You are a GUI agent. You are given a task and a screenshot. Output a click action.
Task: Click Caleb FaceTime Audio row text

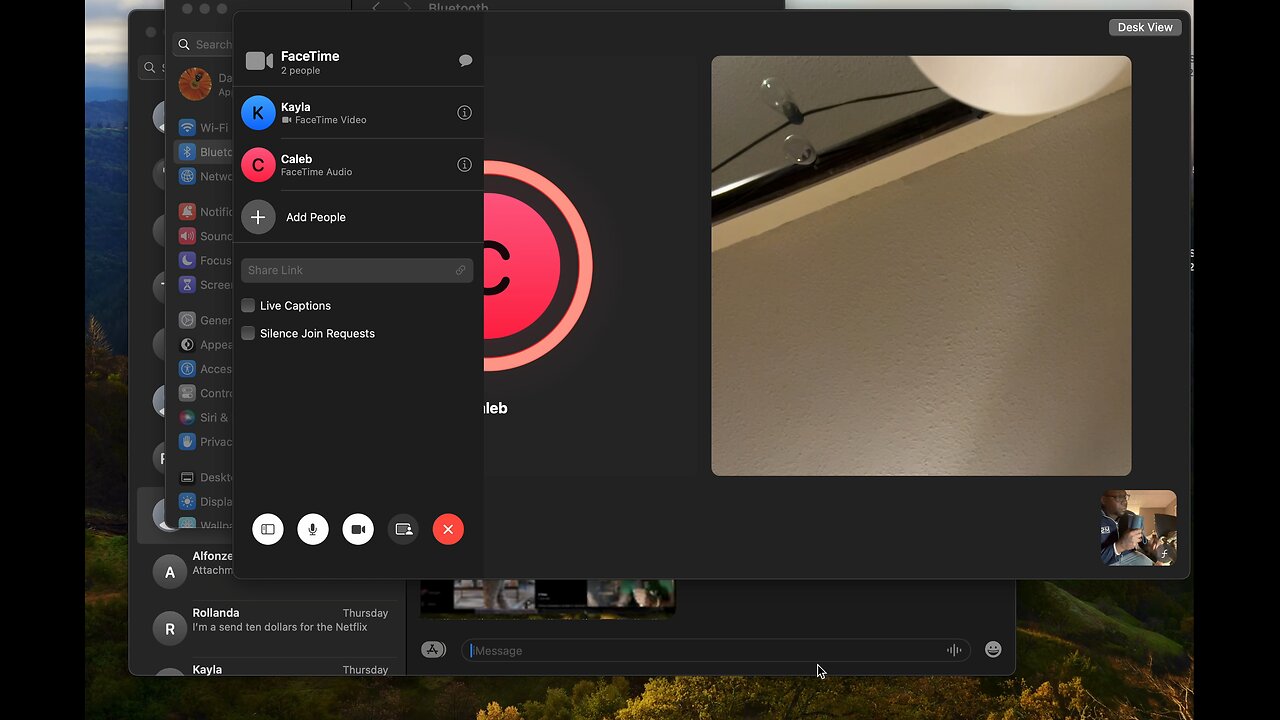[316, 165]
